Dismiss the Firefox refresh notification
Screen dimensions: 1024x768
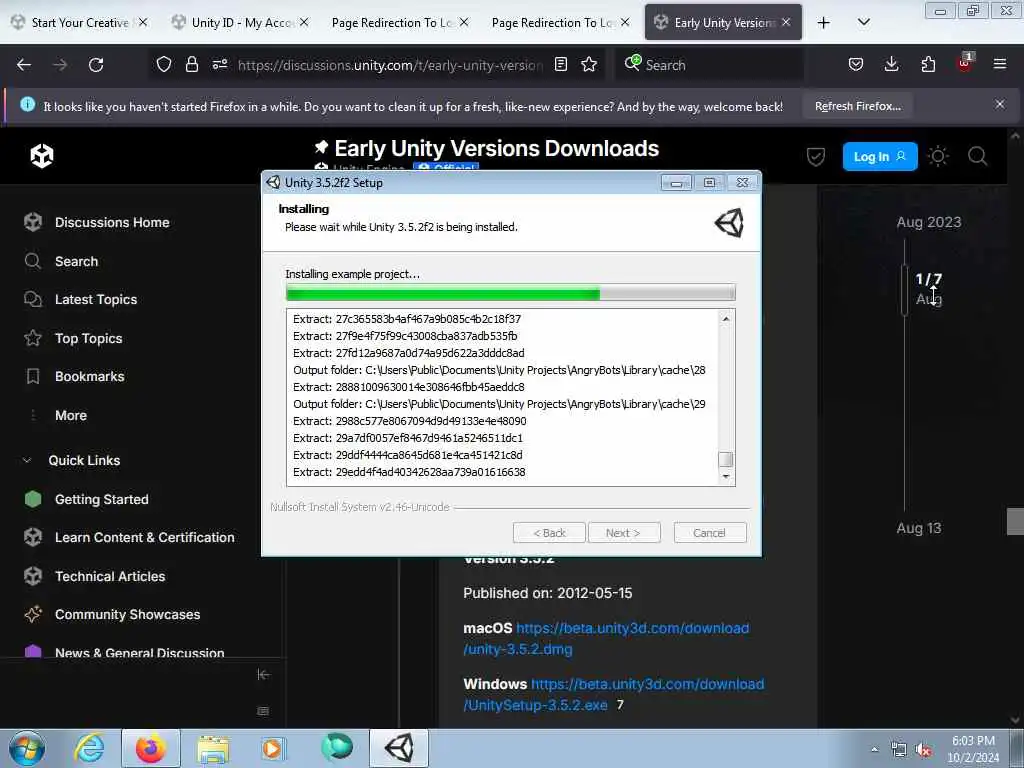pyautogui.click(x=999, y=104)
